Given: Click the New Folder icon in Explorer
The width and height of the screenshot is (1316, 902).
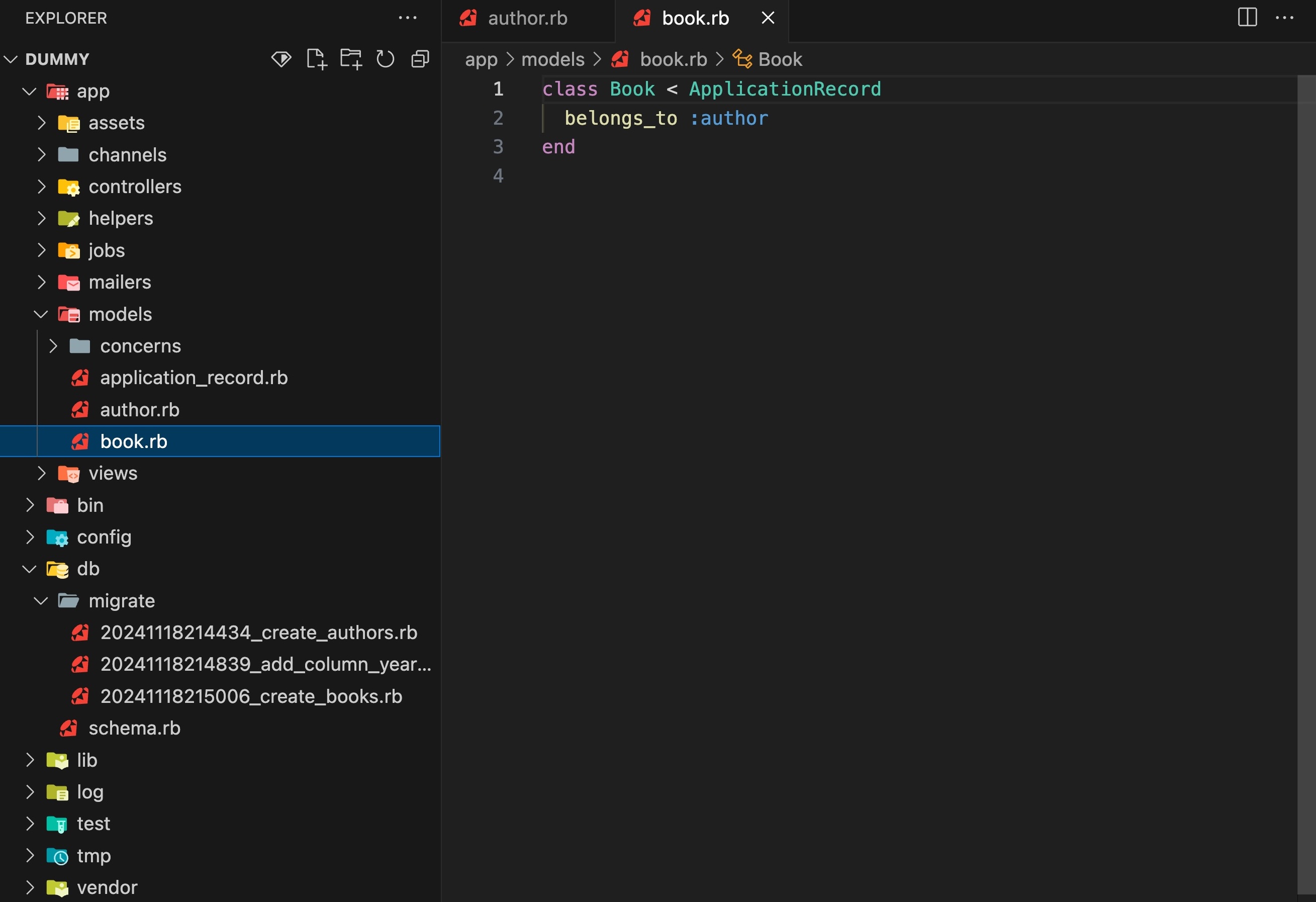Looking at the screenshot, I should click(350, 59).
